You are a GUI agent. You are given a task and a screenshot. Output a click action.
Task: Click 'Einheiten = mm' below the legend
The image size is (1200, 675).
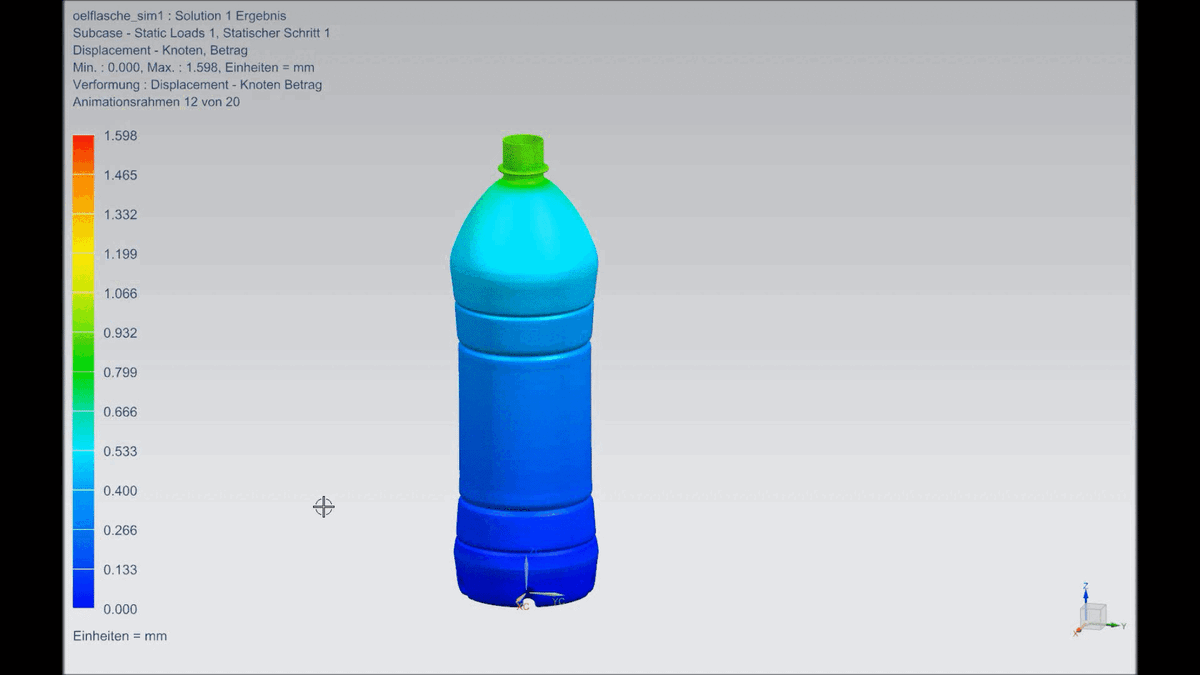coord(120,636)
